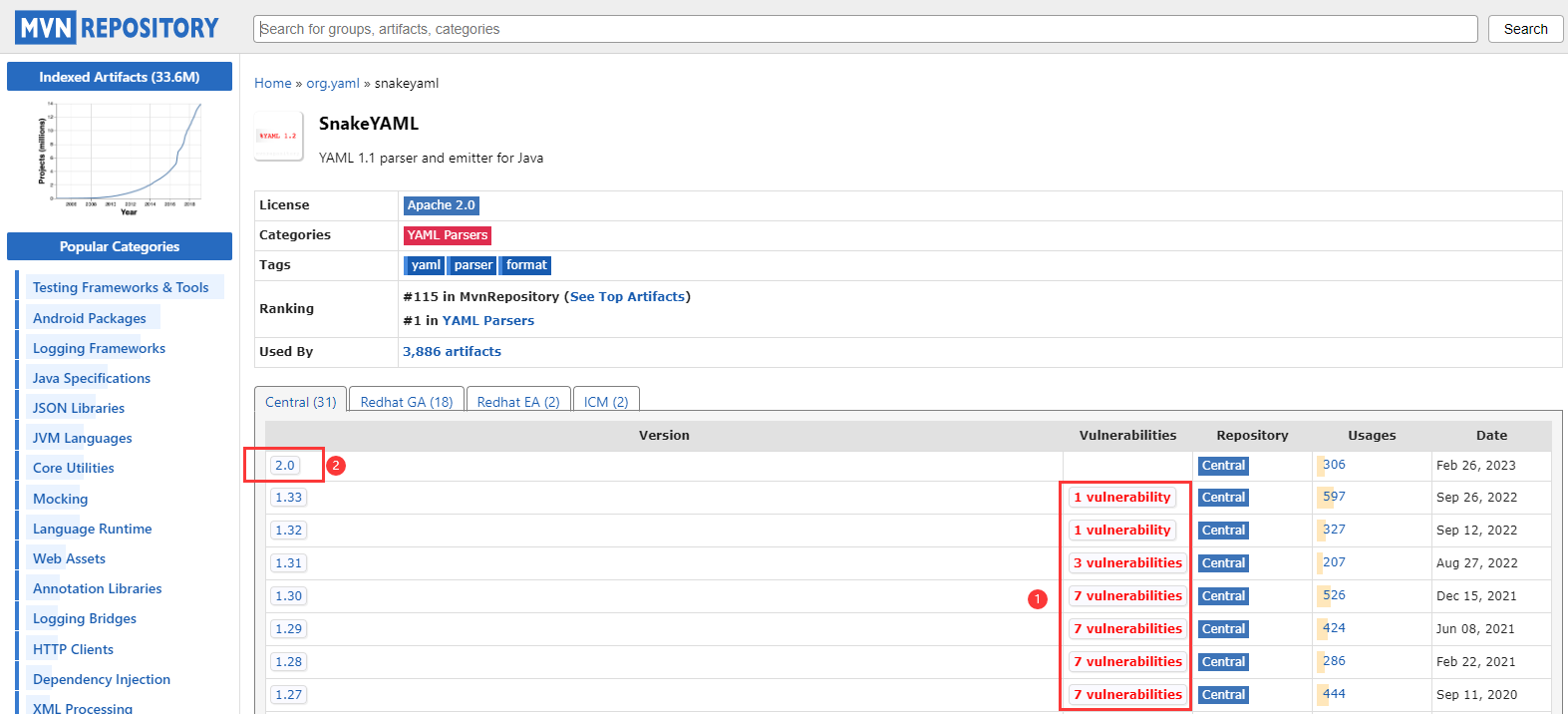The width and height of the screenshot is (1568, 714).
Task: Open version 1.29
Action: (289, 629)
